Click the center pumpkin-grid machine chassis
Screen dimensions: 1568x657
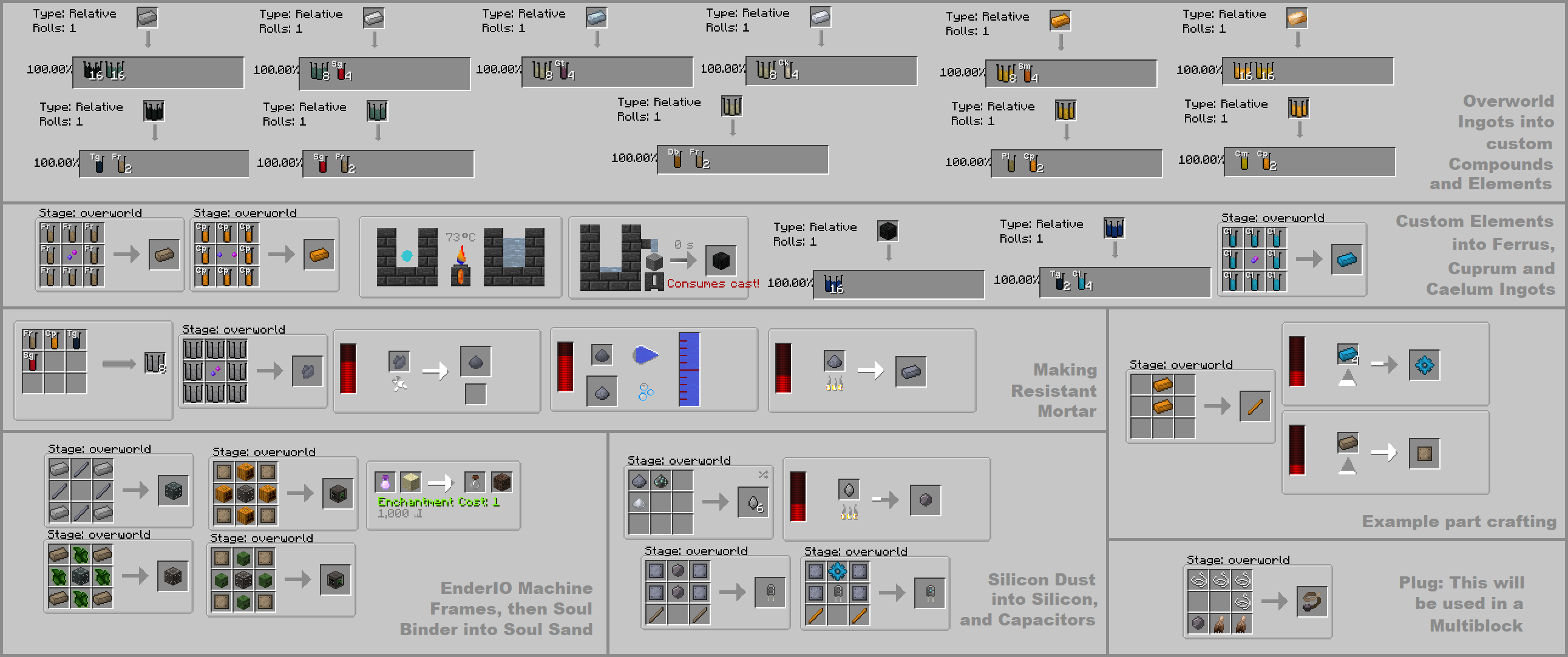pyautogui.click(x=246, y=493)
